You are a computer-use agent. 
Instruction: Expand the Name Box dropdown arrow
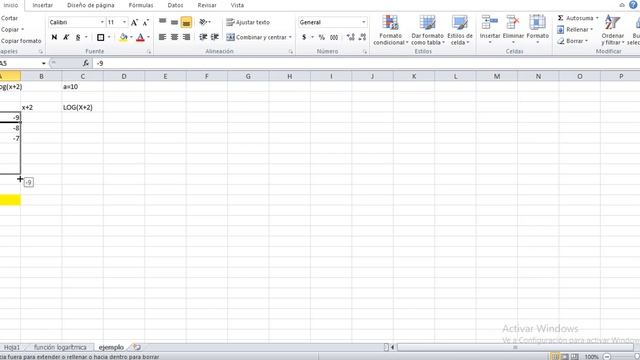[43, 63]
